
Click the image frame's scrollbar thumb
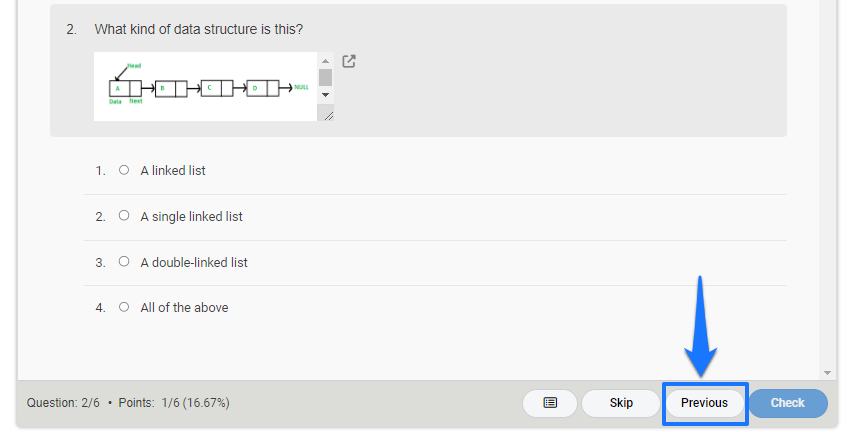(326, 78)
